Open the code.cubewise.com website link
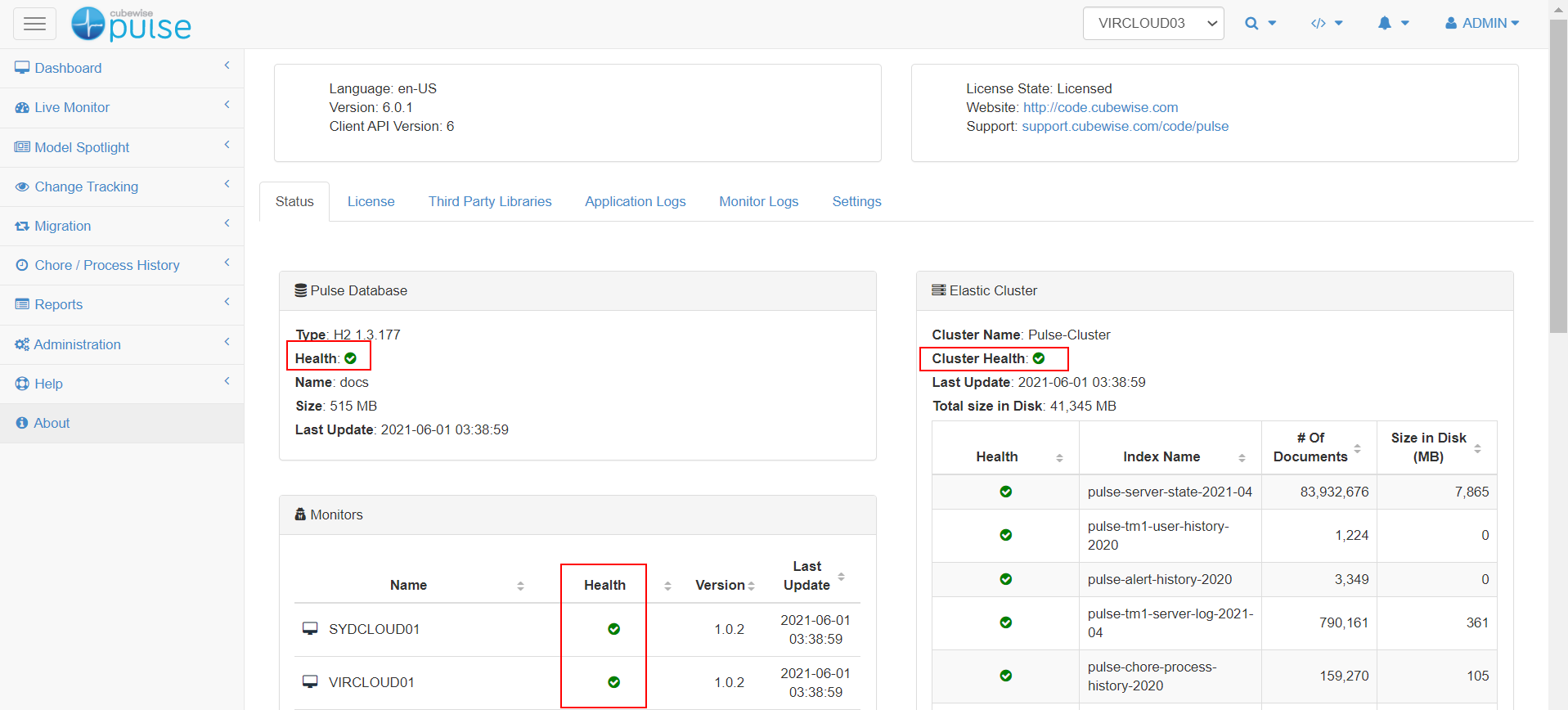 pos(1100,107)
